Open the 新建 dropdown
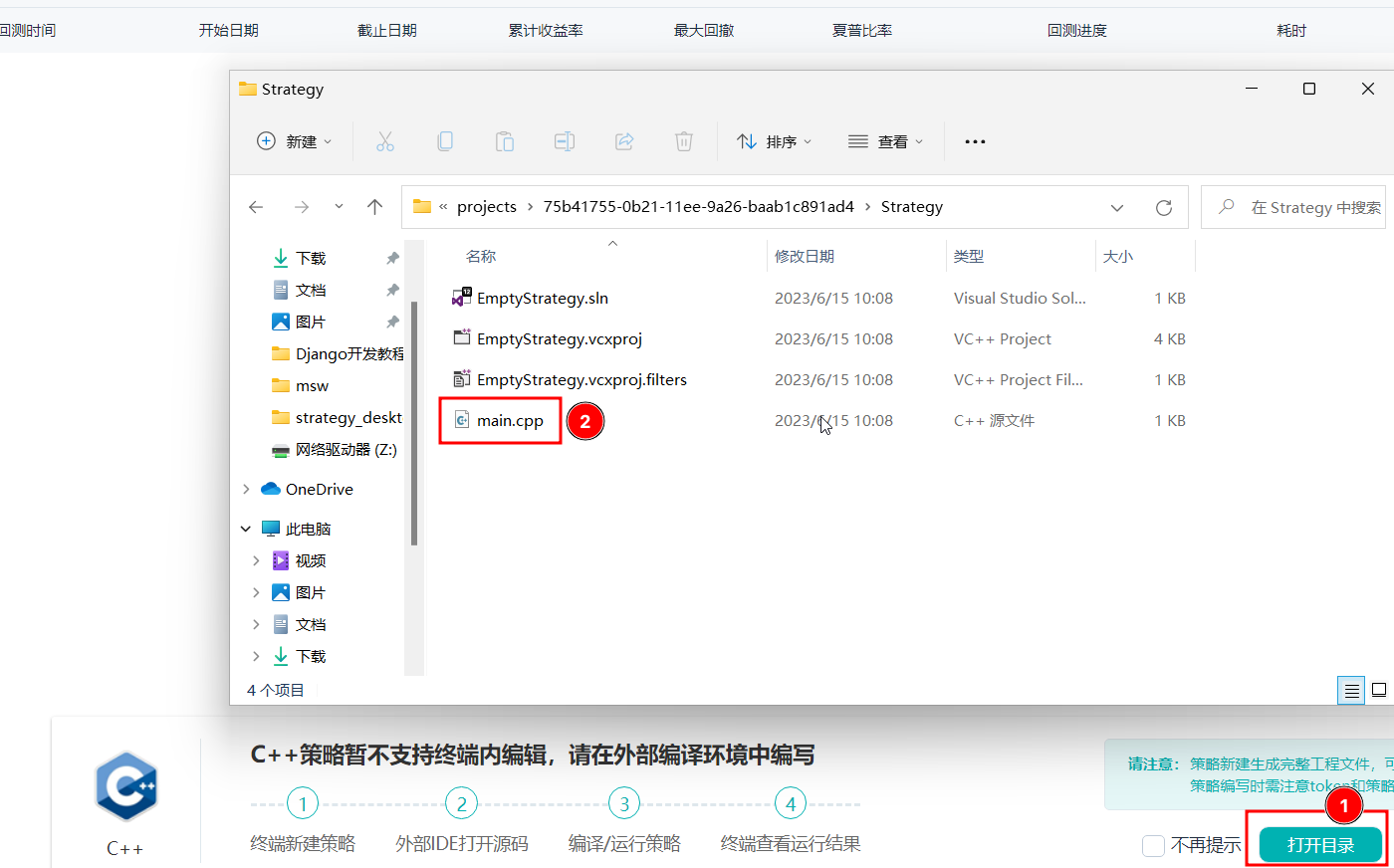 (x=295, y=141)
